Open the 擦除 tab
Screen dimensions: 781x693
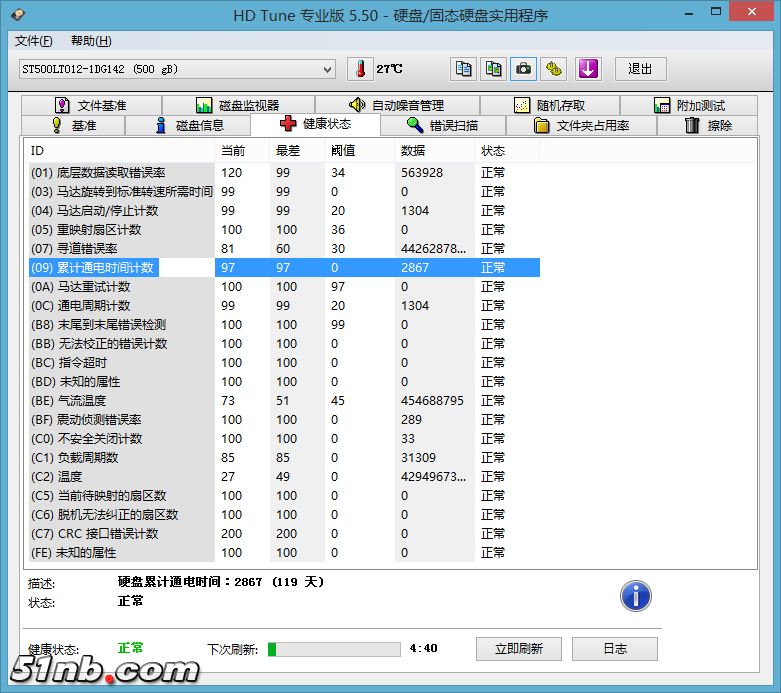(707, 125)
